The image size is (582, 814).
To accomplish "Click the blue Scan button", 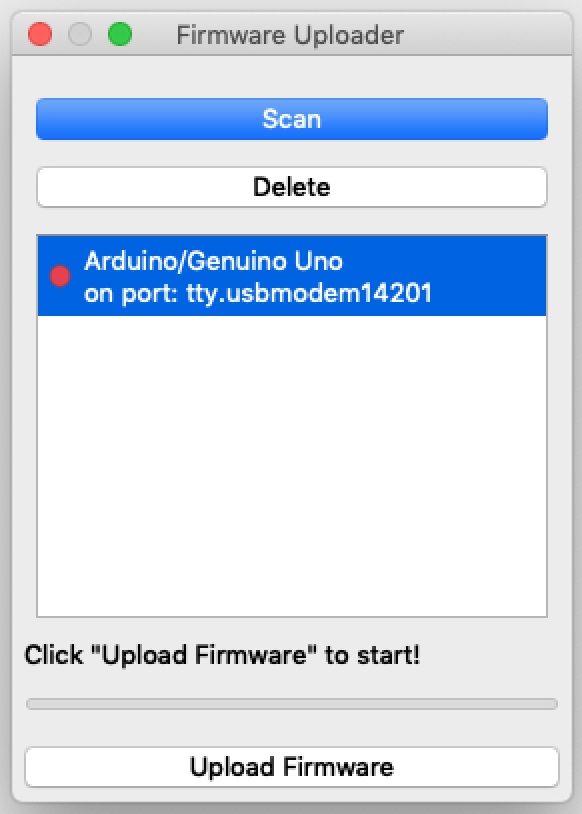I will 292,119.
